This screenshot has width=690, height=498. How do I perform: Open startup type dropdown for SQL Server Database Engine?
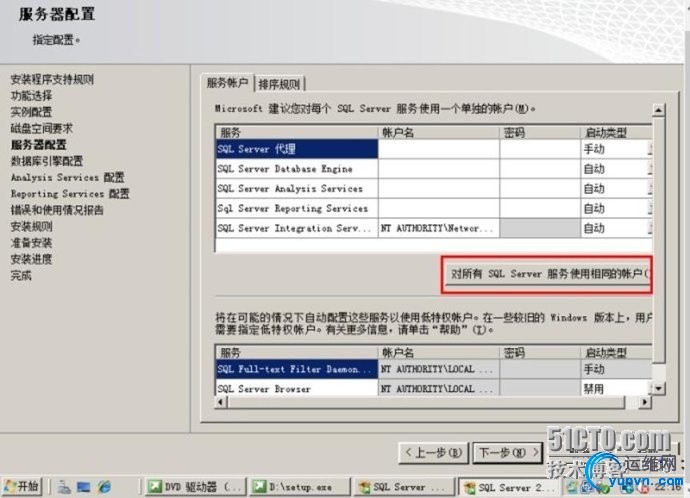click(x=650, y=168)
